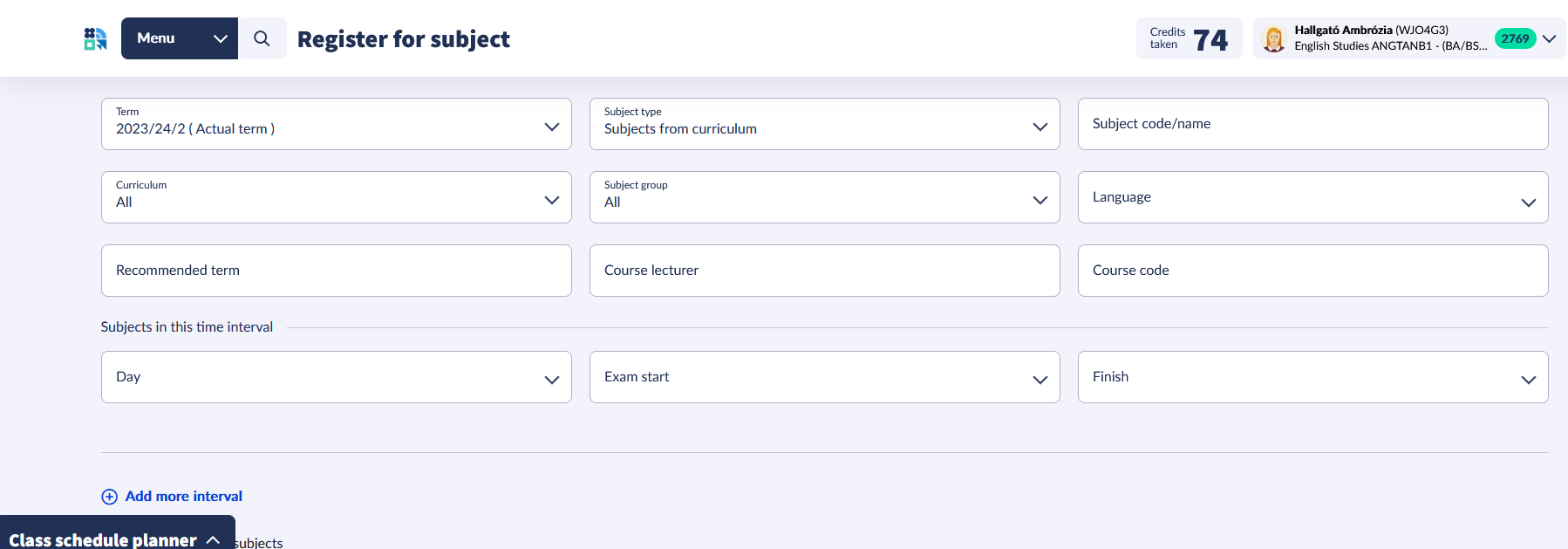View the Credits taken counter
The height and width of the screenshot is (549, 1568).
pyautogui.click(x=1189, y=38)
